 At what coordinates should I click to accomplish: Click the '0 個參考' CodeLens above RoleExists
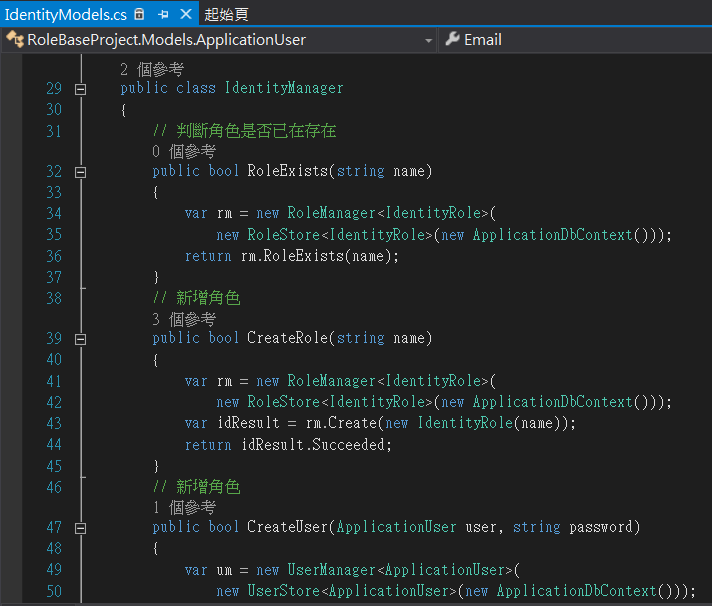click(184, 151)
